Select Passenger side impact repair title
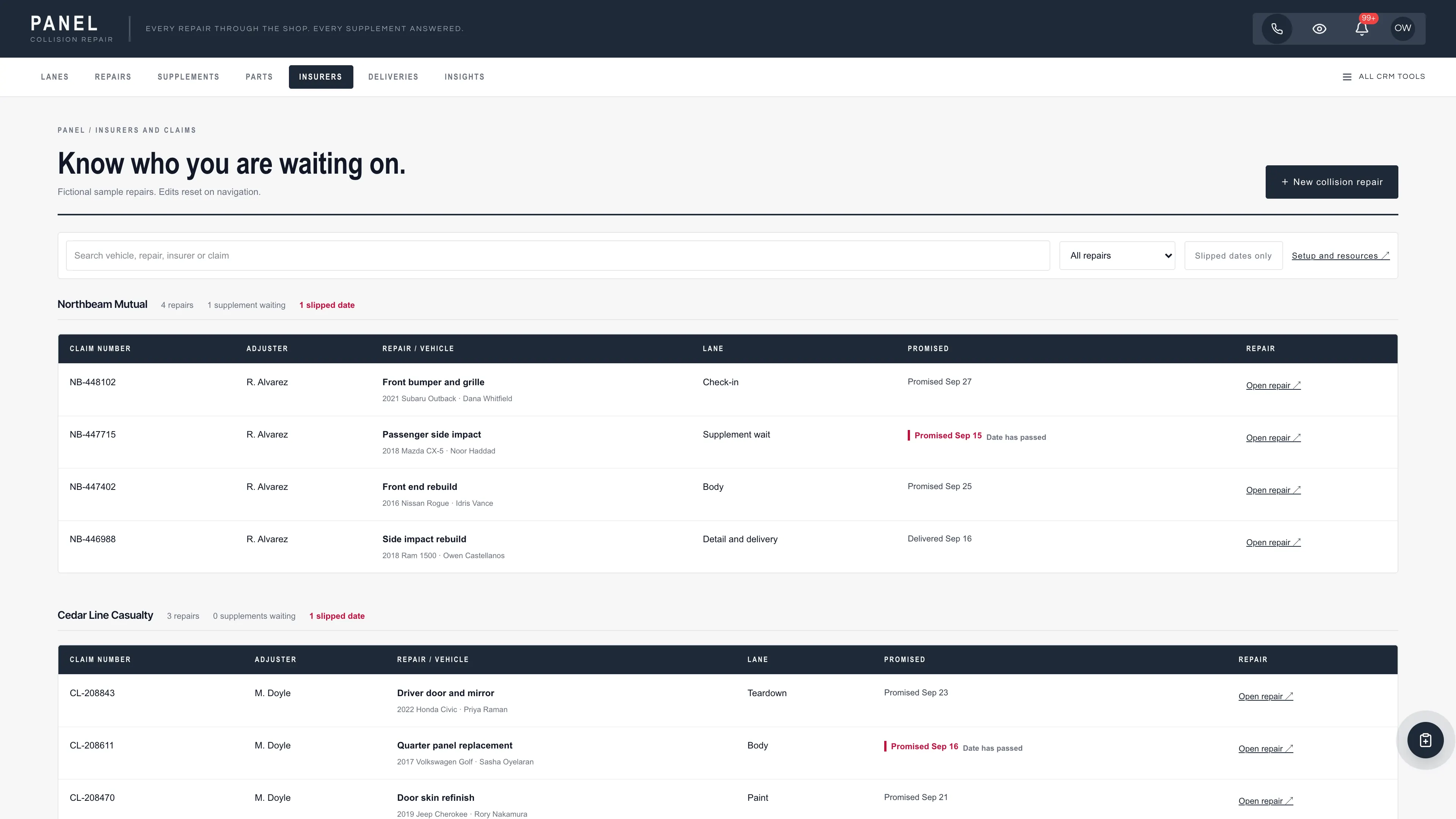 click(x=431, y=435)
